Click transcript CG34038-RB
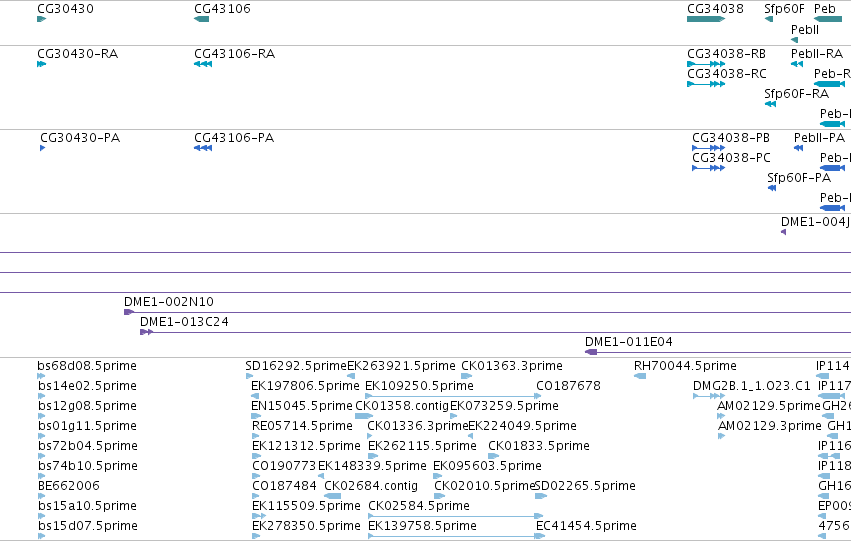 coord(726,54)
